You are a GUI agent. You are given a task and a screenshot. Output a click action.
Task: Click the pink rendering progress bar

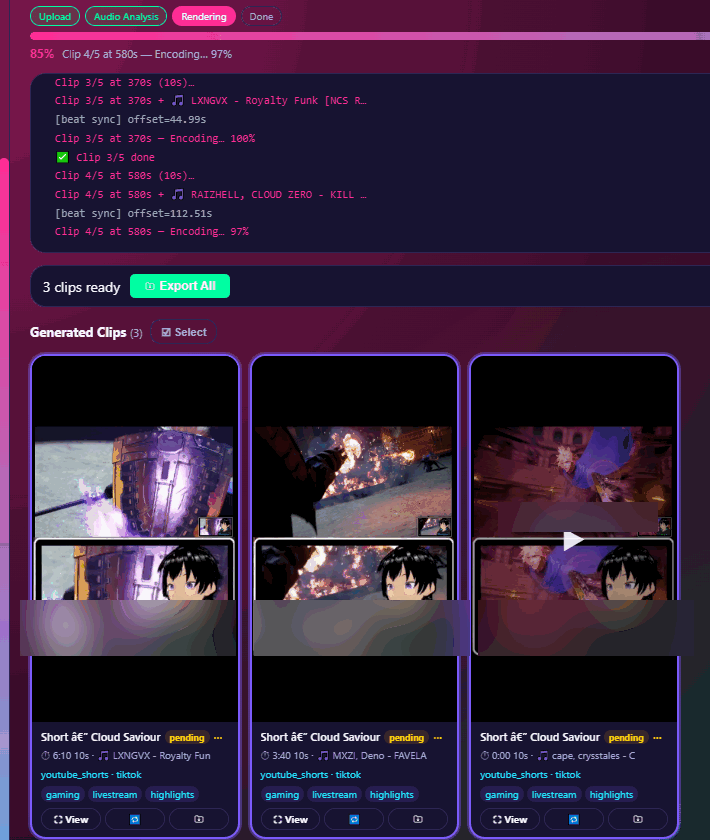[370, 36]
